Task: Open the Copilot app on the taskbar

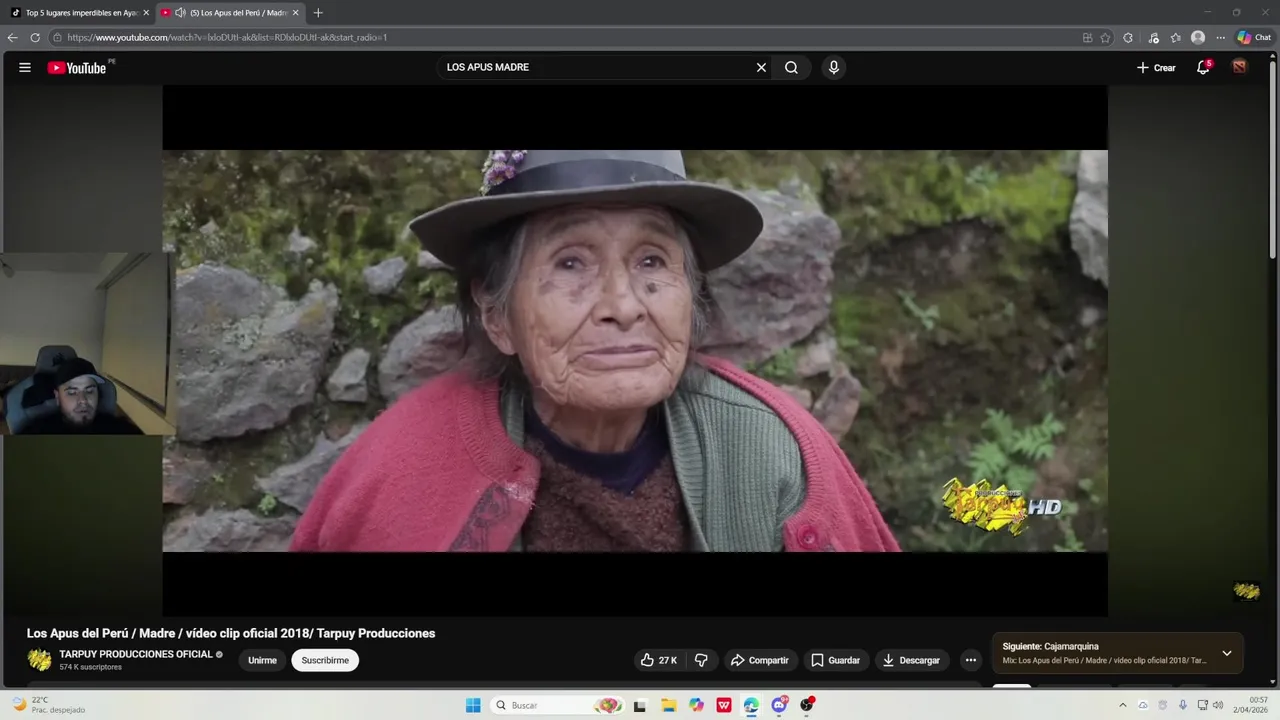Action: click(x=696, y=705)
